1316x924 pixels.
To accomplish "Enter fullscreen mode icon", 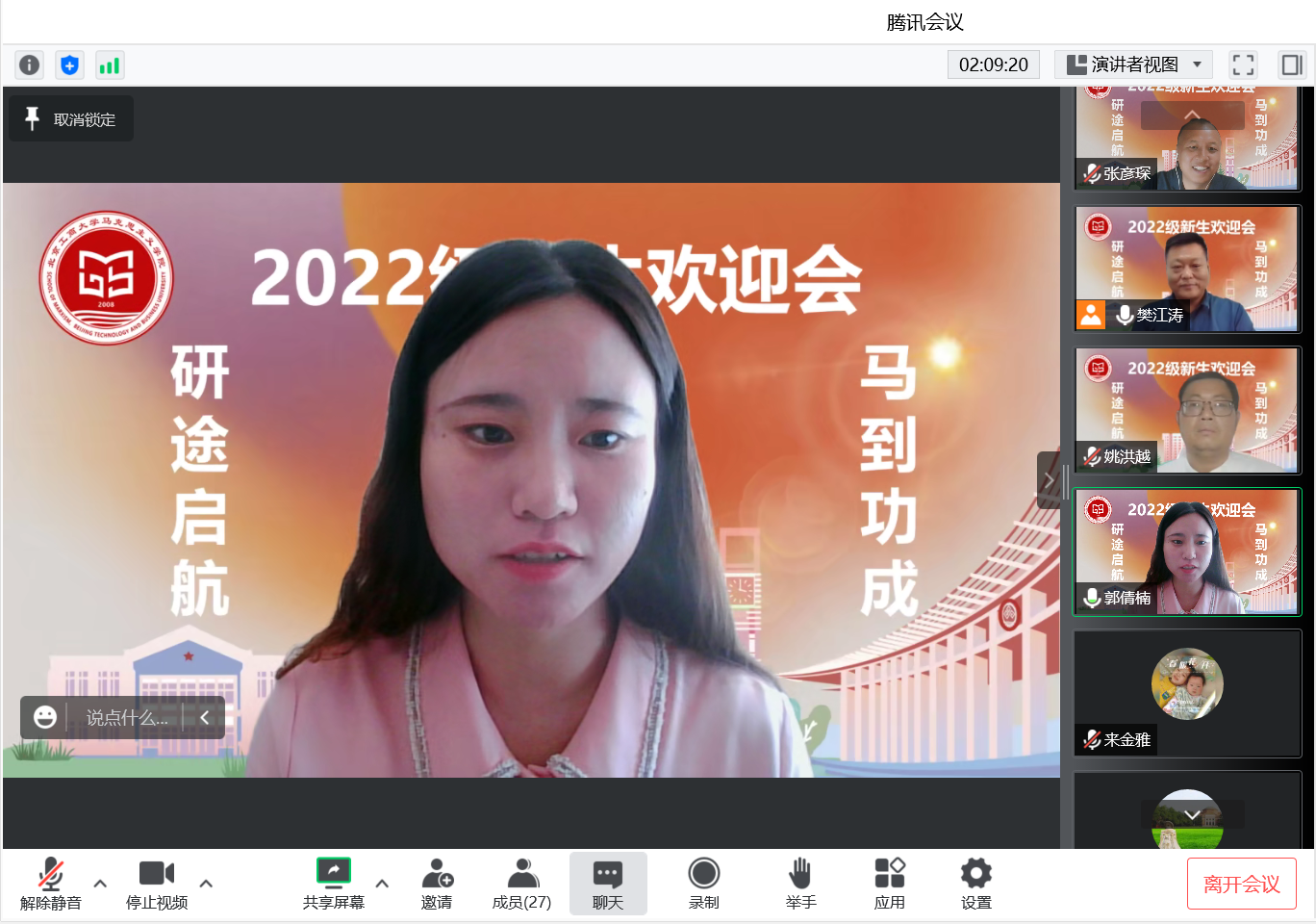I will 1243,64.
